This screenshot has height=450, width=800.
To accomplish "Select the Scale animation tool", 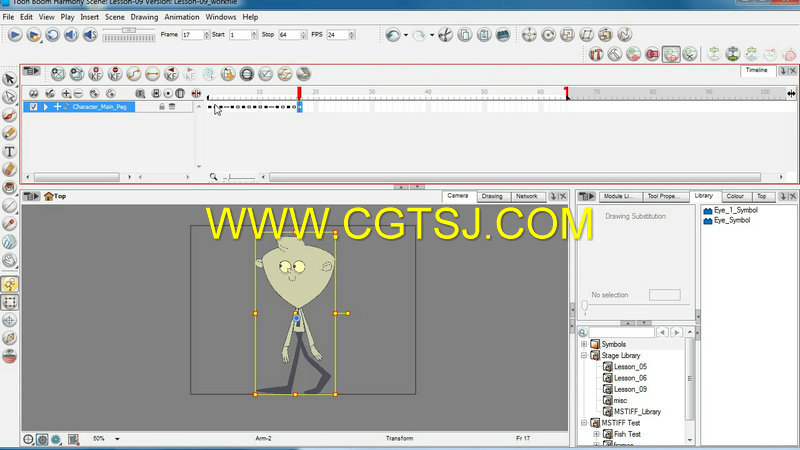I will click(x=567, y=35).
